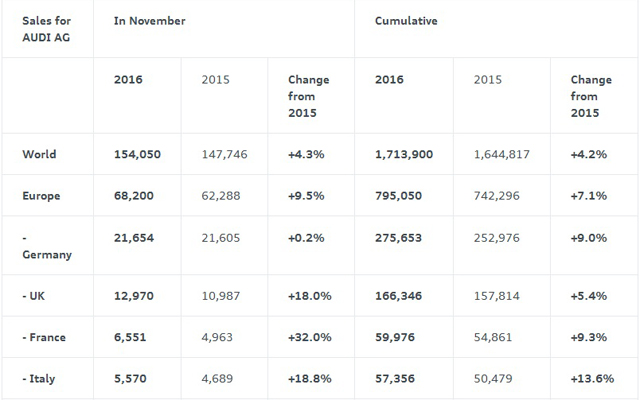640x400 pixels.
Task: Click the World row label
Action: 39,154
